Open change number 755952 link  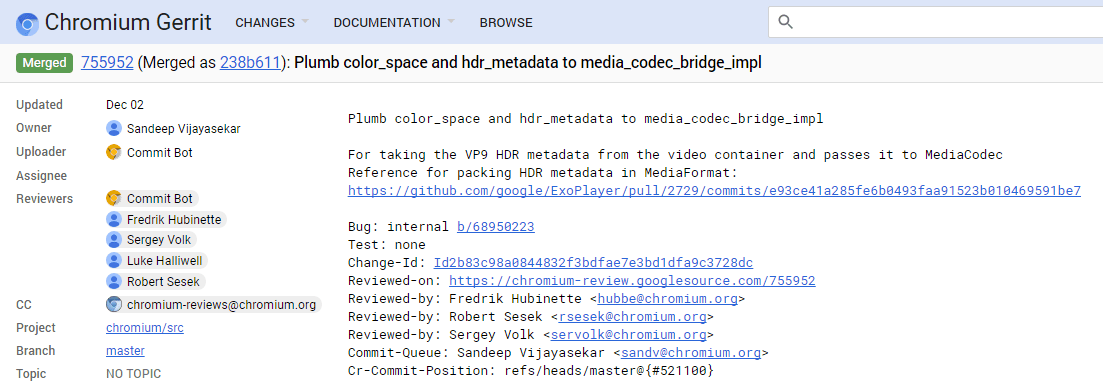[108, 63]
